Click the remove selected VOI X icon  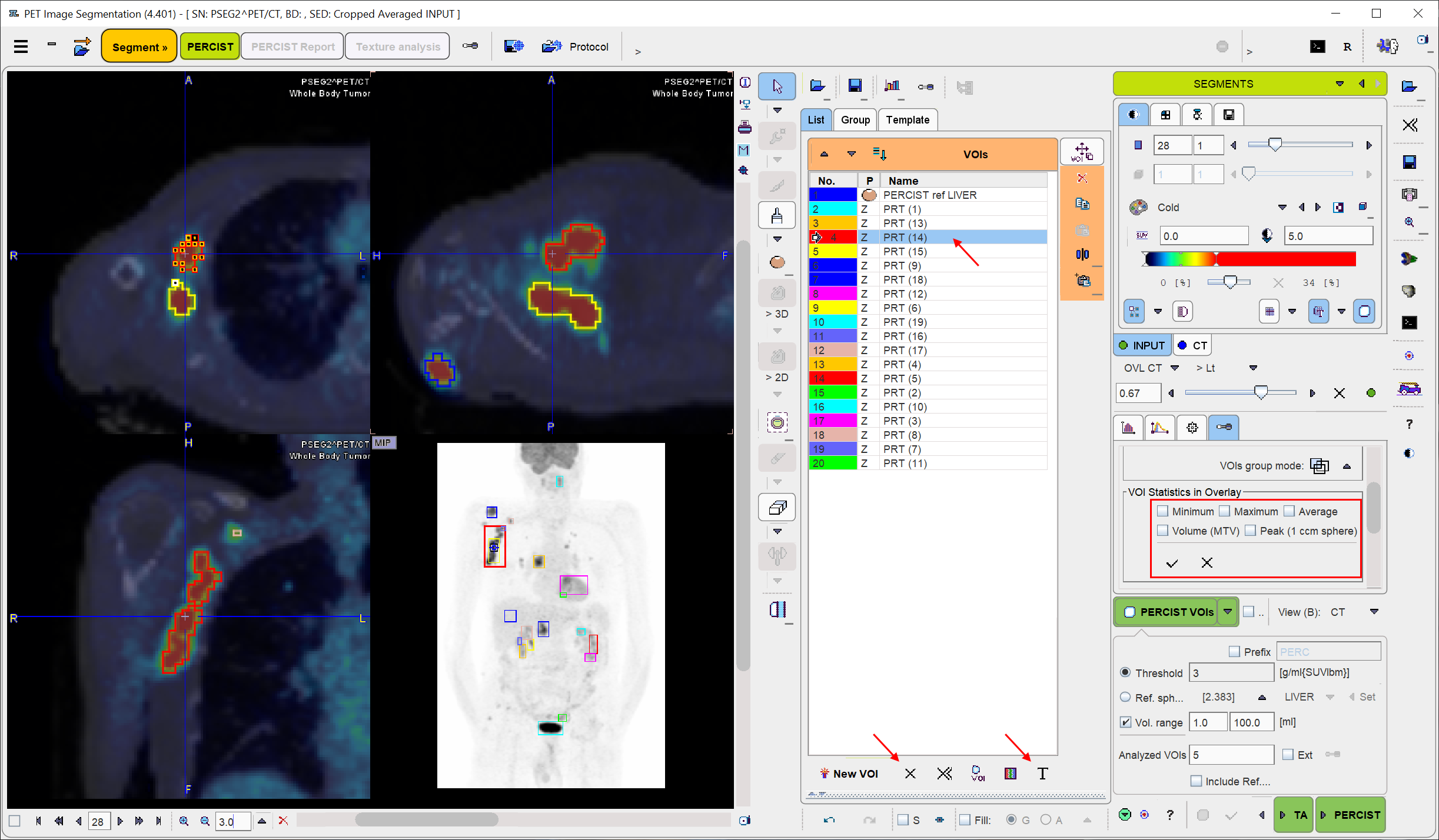point(910,774)
